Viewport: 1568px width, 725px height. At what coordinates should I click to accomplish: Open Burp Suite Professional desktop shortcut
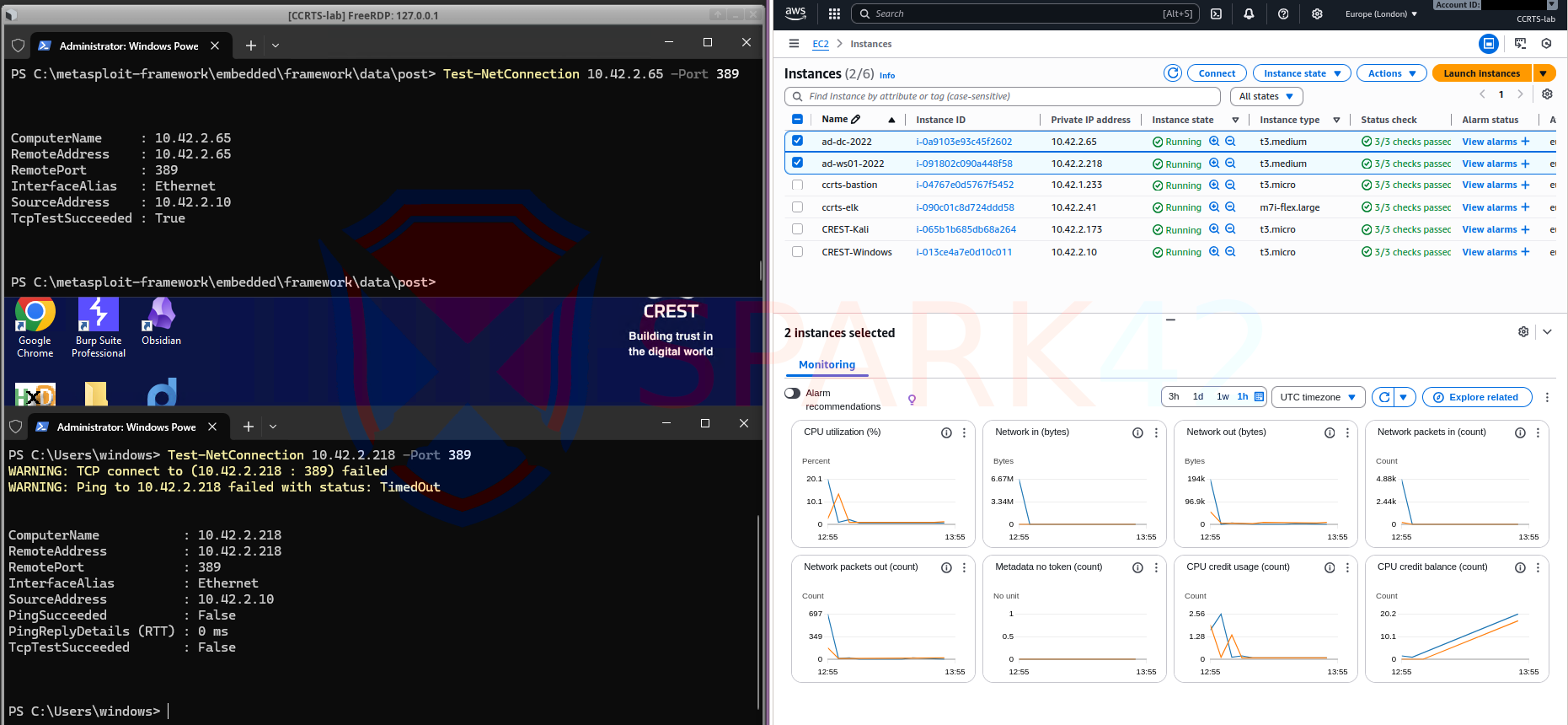click(99, 327)
